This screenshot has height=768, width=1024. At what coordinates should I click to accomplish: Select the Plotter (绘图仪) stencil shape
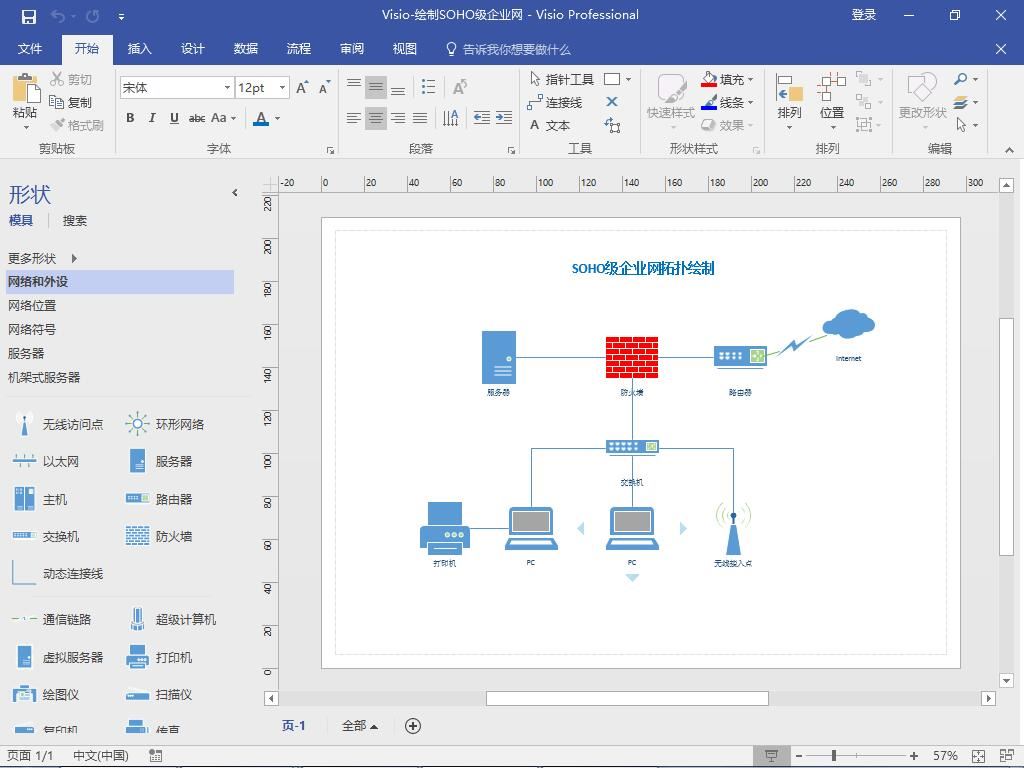(46, 694)
